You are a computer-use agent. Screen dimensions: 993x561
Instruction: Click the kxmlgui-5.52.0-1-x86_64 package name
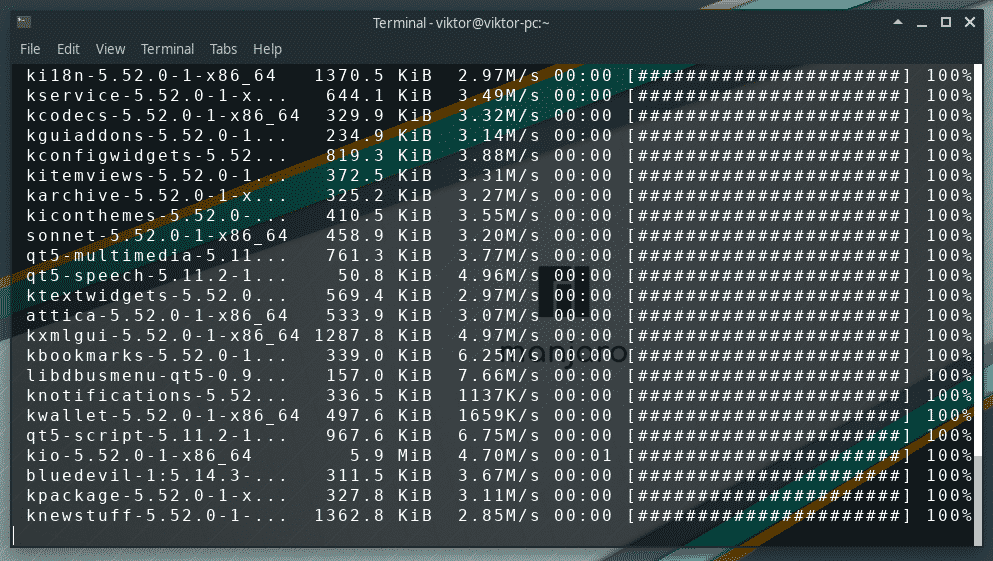(163, 336)
